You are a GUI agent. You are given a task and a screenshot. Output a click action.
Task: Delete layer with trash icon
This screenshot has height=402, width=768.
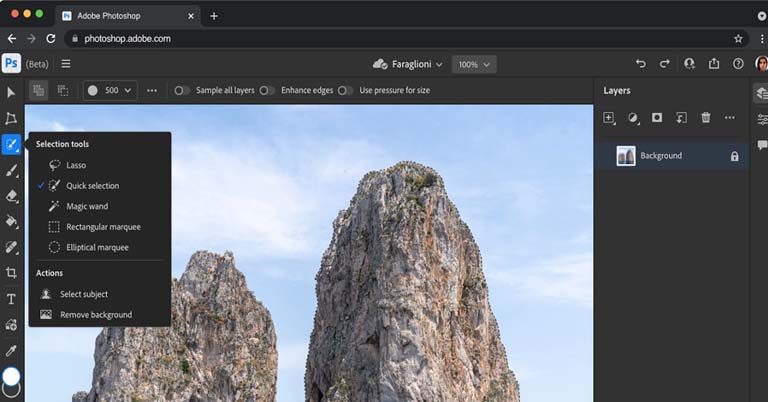(705, 118)
